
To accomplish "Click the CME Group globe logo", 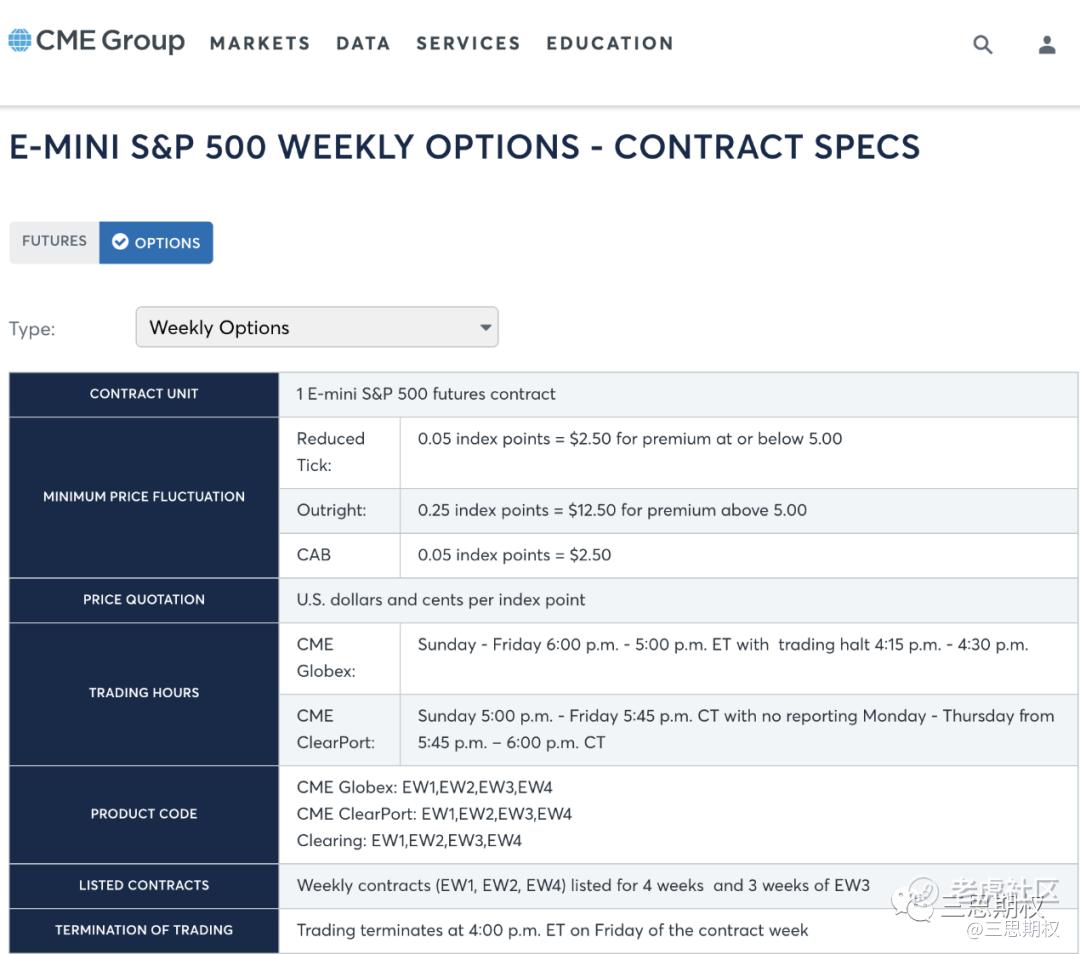I will (20, 41).
